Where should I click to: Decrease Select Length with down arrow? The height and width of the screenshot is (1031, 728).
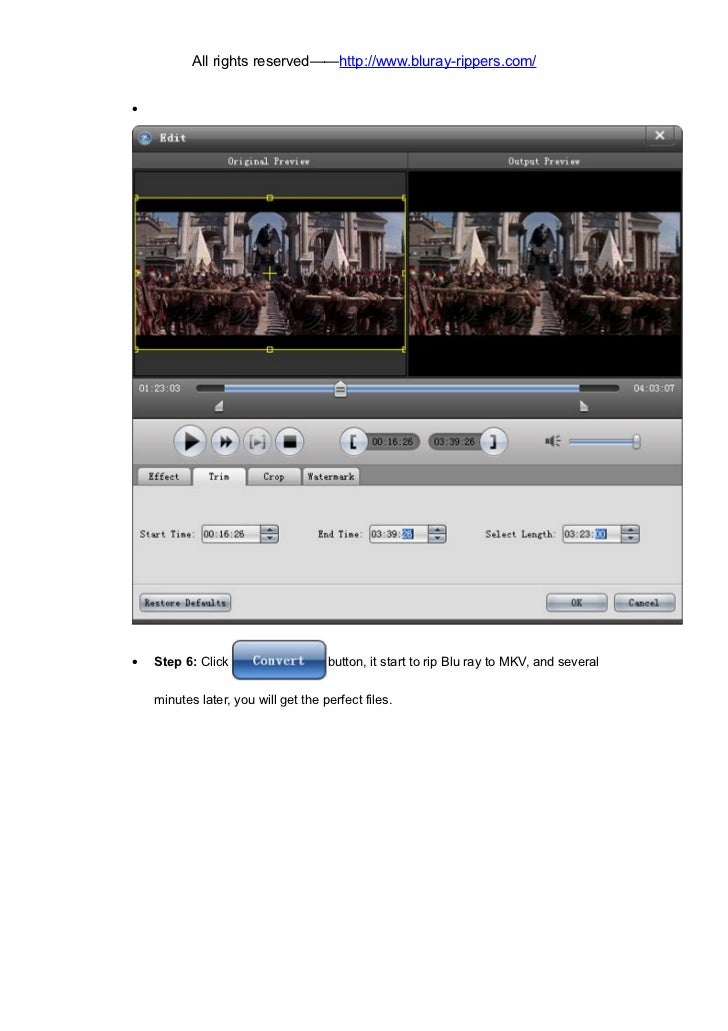click(630, 539)
